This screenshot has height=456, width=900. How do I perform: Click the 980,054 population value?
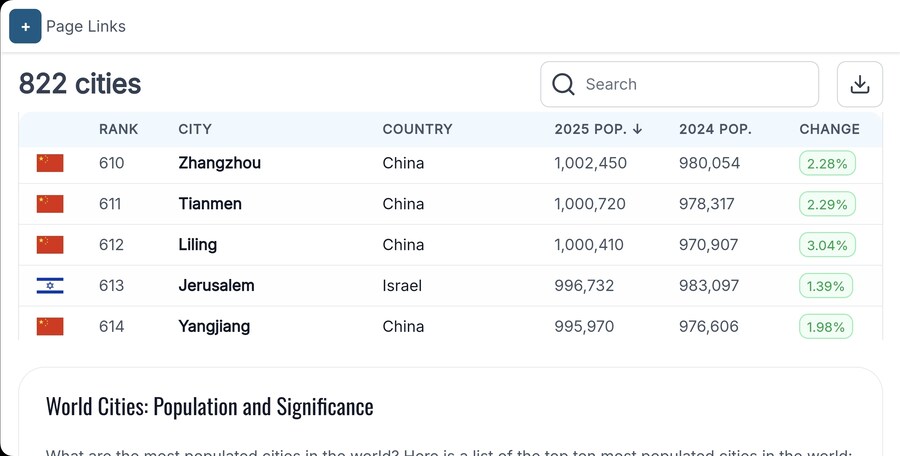click(x=709, y=163)
